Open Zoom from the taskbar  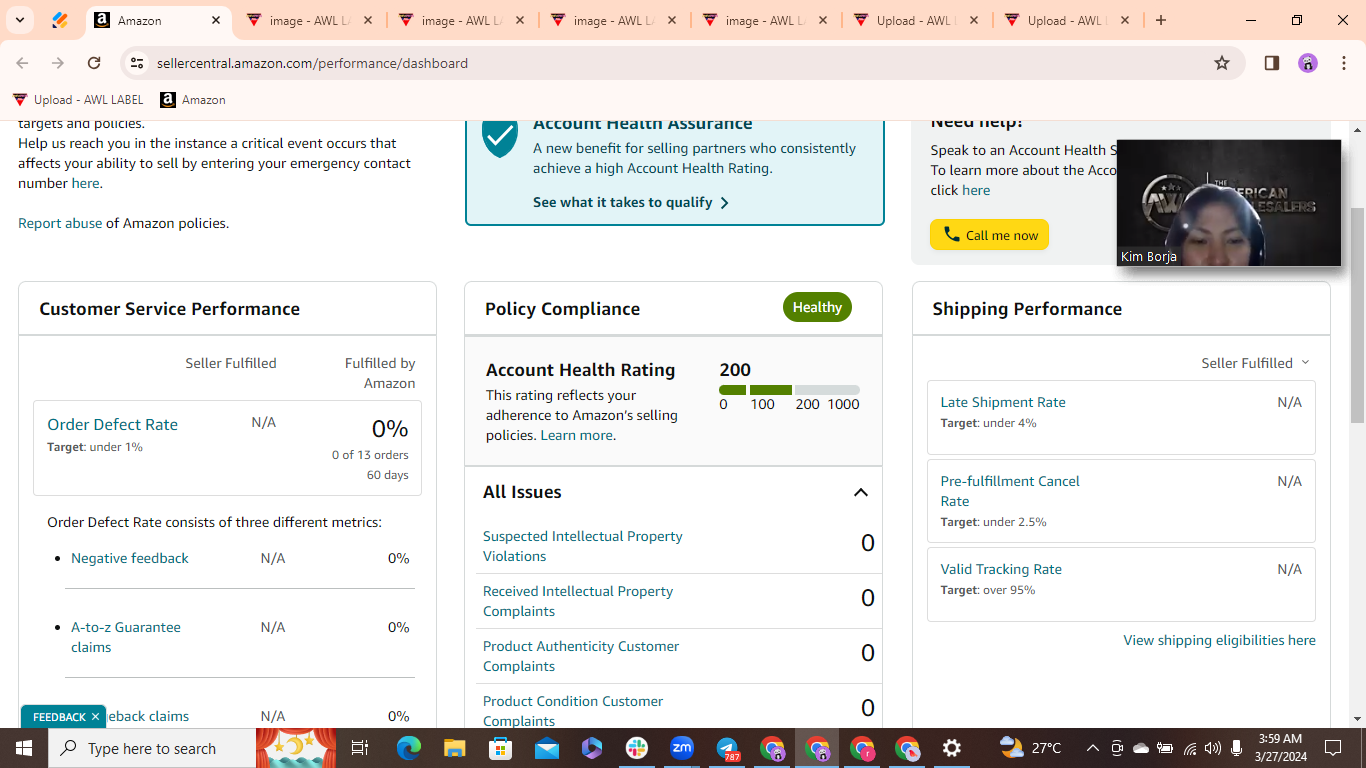click(682, 748)
